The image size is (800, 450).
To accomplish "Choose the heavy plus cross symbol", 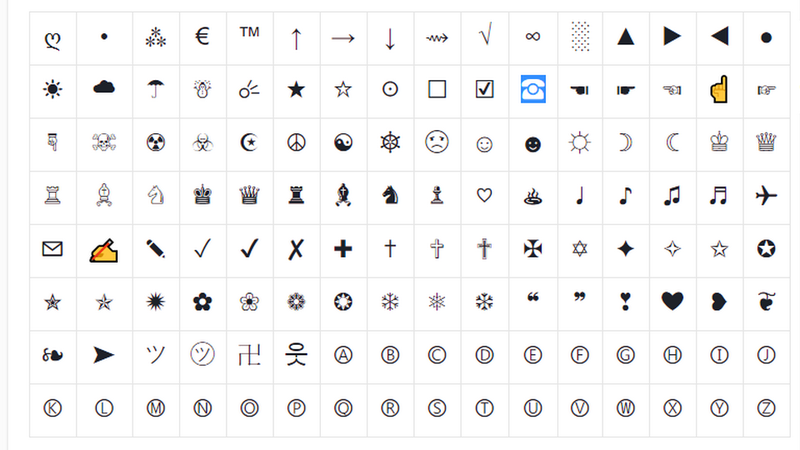I will click(x=343, y=249).
